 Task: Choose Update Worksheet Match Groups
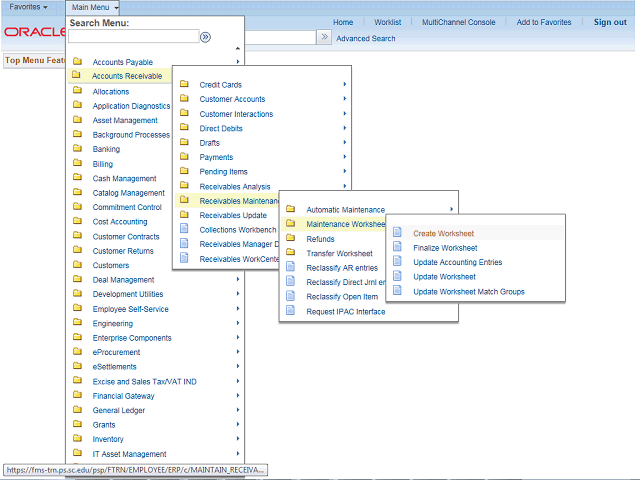tap(468, 291)
